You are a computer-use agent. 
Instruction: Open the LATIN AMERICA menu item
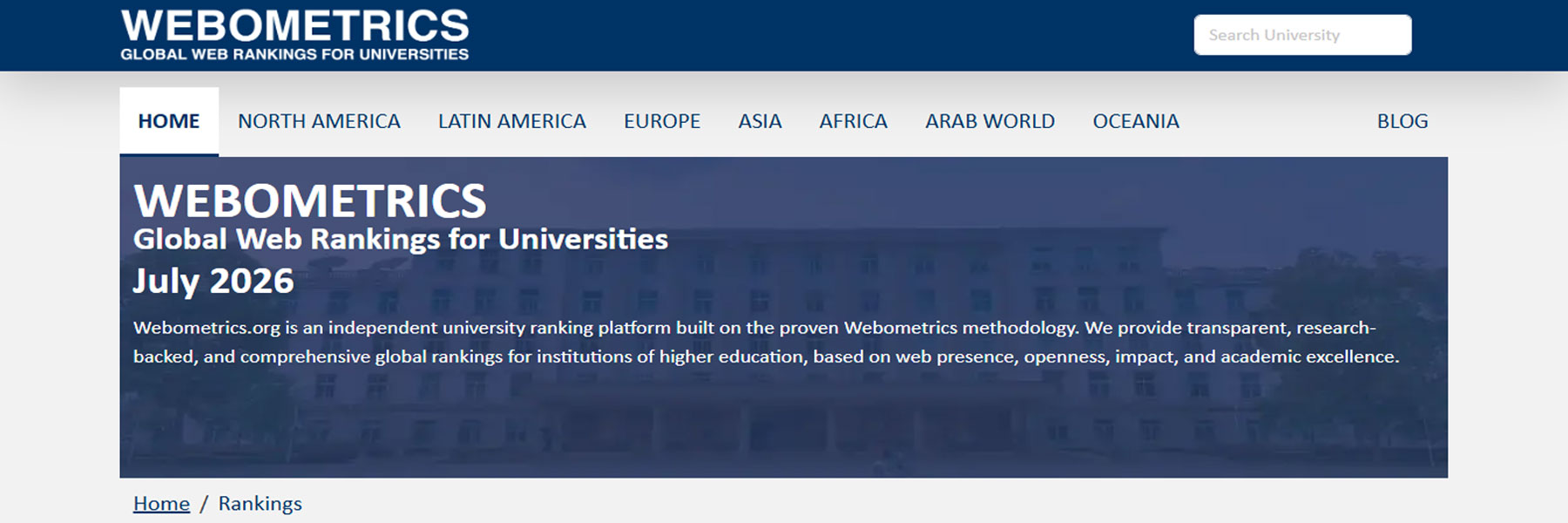(x=512, y=121)
